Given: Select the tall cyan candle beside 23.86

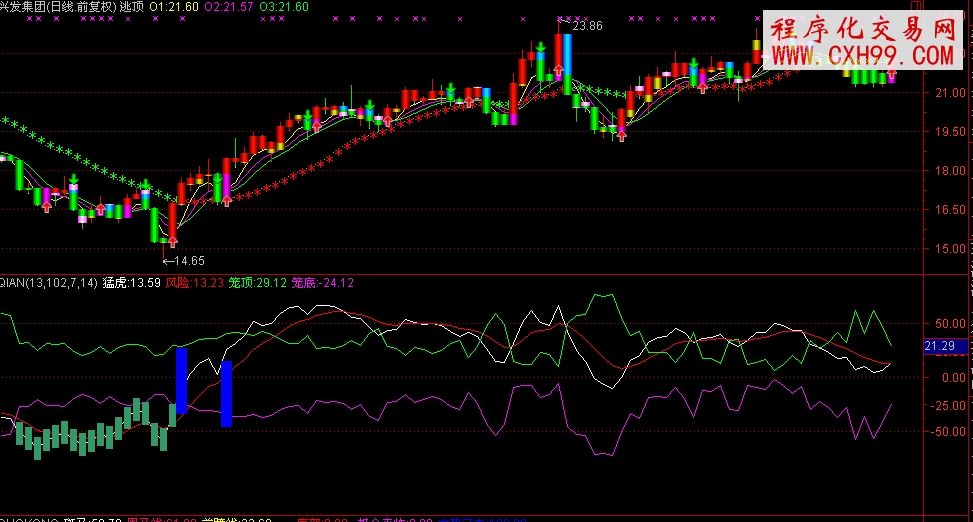Looking at the screenshot, I should tap(566, 63).
